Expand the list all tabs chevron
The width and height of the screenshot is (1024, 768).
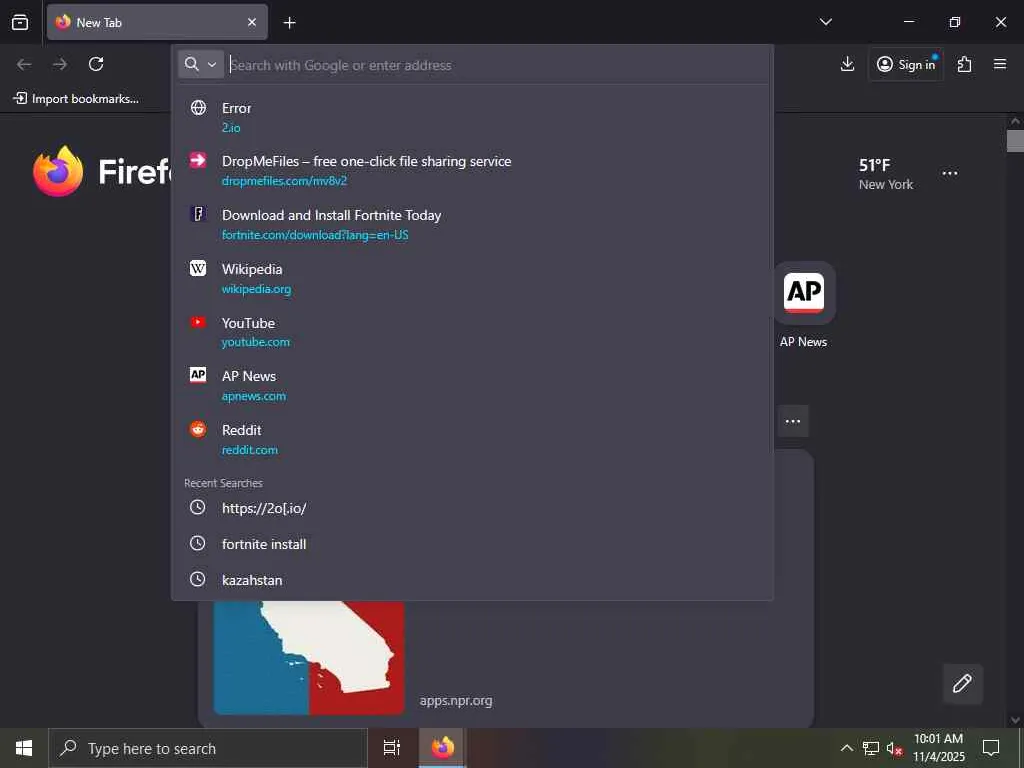click(x=825, y=22)
